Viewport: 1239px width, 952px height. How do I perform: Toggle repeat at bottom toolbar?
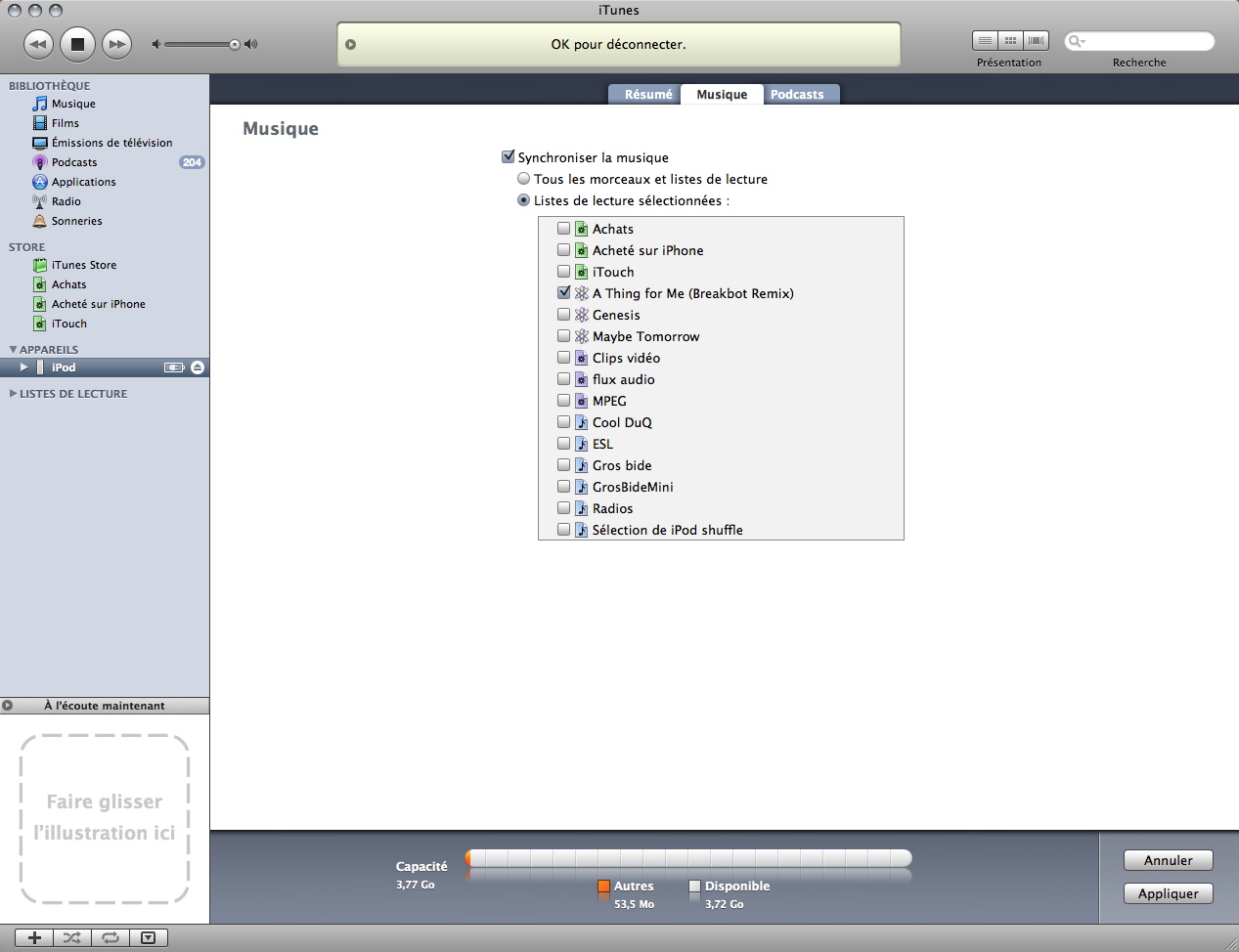tap(110, 937)
